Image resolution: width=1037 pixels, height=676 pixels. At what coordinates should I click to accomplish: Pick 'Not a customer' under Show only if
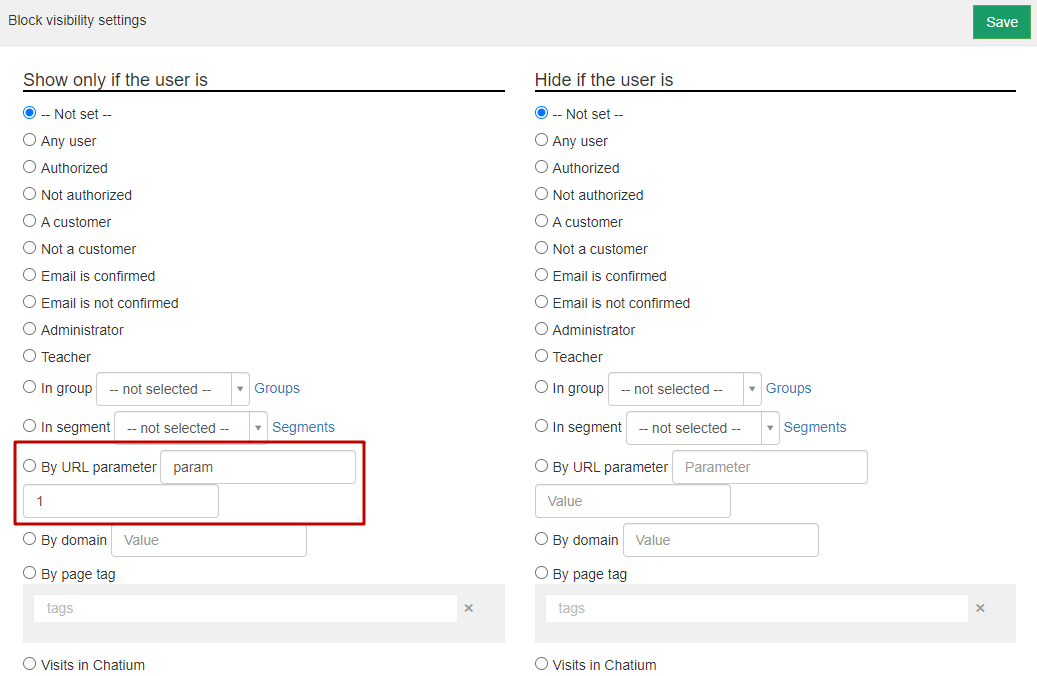[30, 248]
